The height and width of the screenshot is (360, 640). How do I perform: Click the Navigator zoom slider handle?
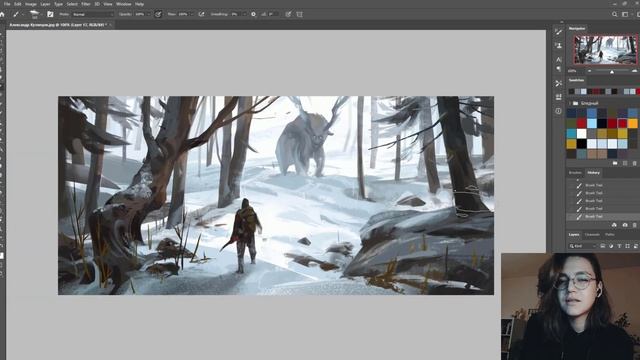[x=611, y=71]
